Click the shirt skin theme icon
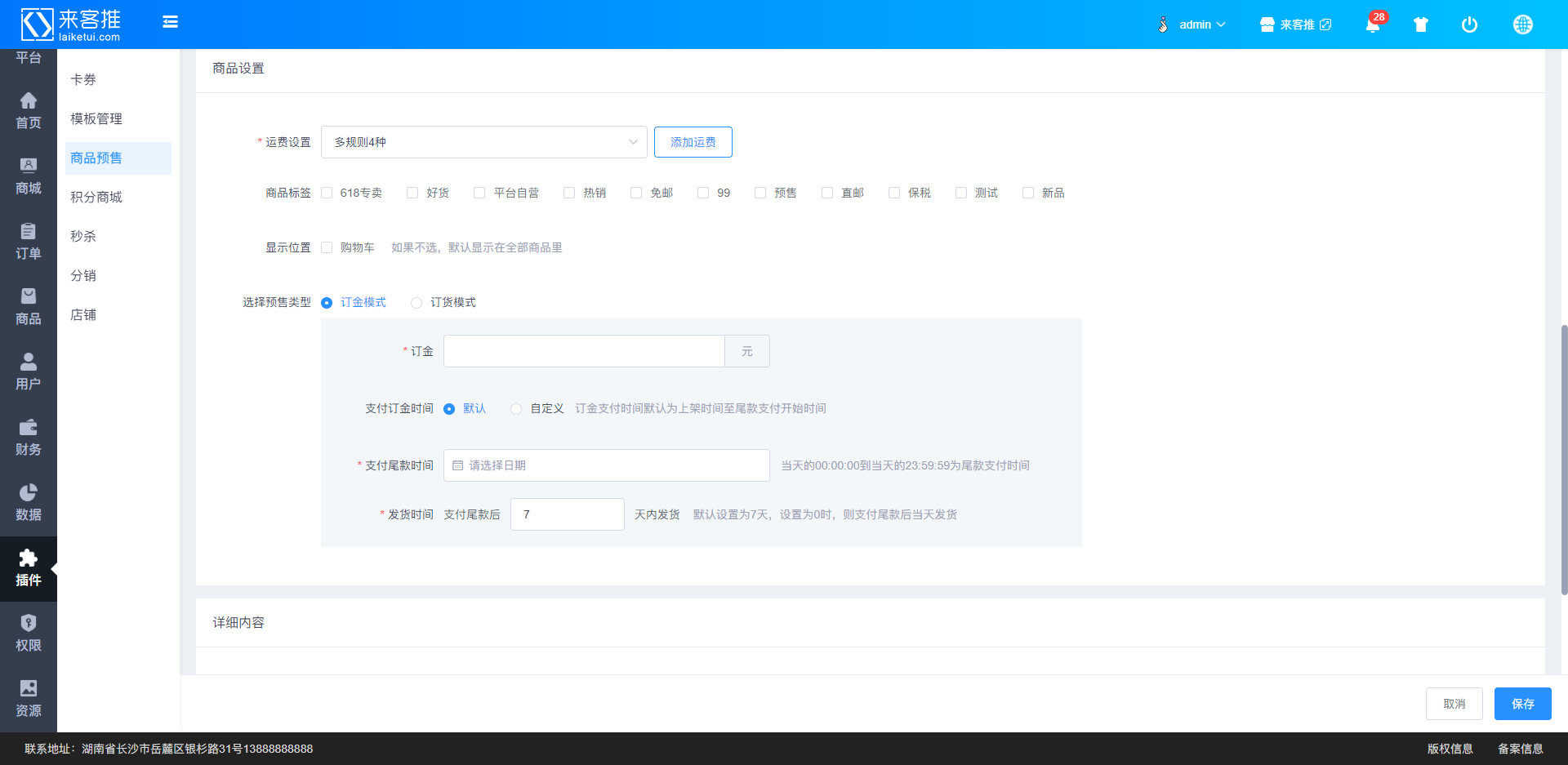Screen dimensions: 1568x765 (1421, 24)
